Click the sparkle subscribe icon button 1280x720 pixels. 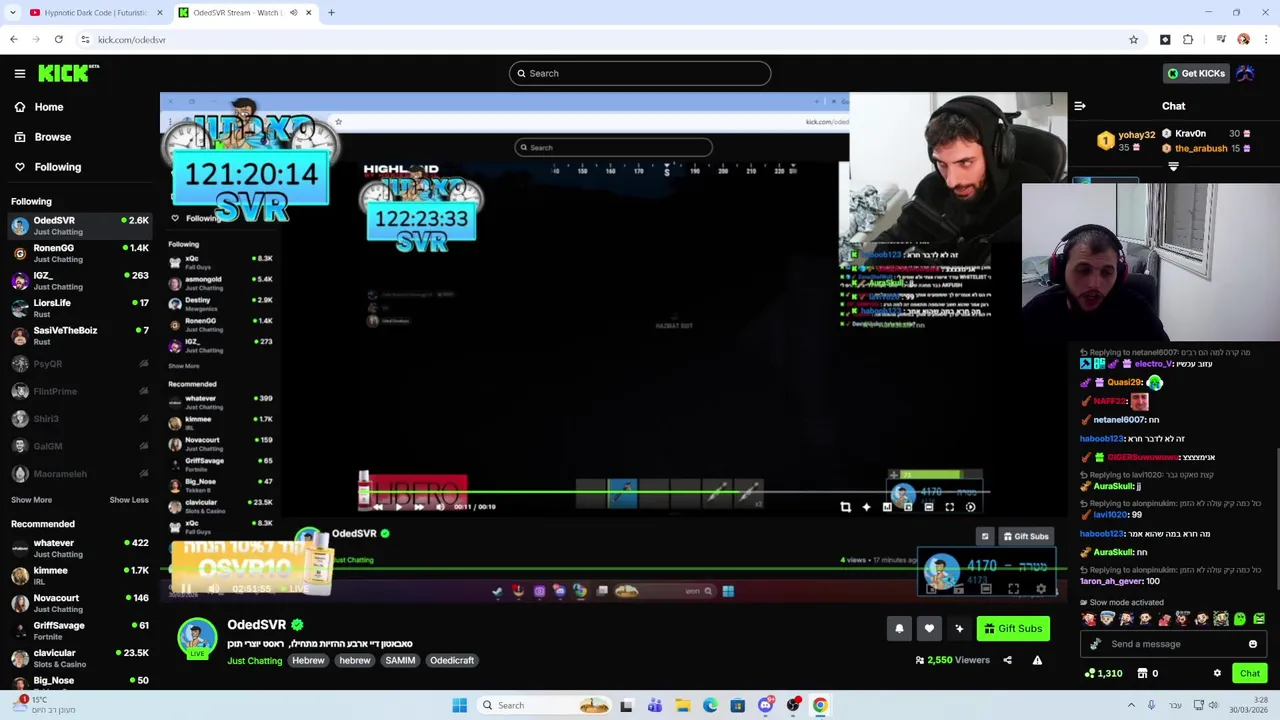[959, 629]
